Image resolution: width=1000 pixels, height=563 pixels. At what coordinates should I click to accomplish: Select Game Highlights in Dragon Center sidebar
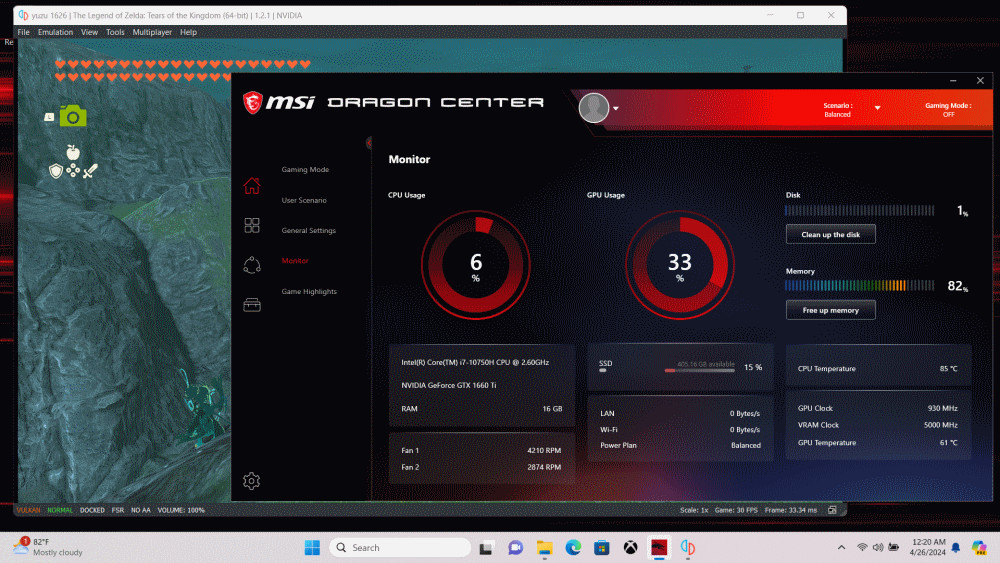point(309,291)
